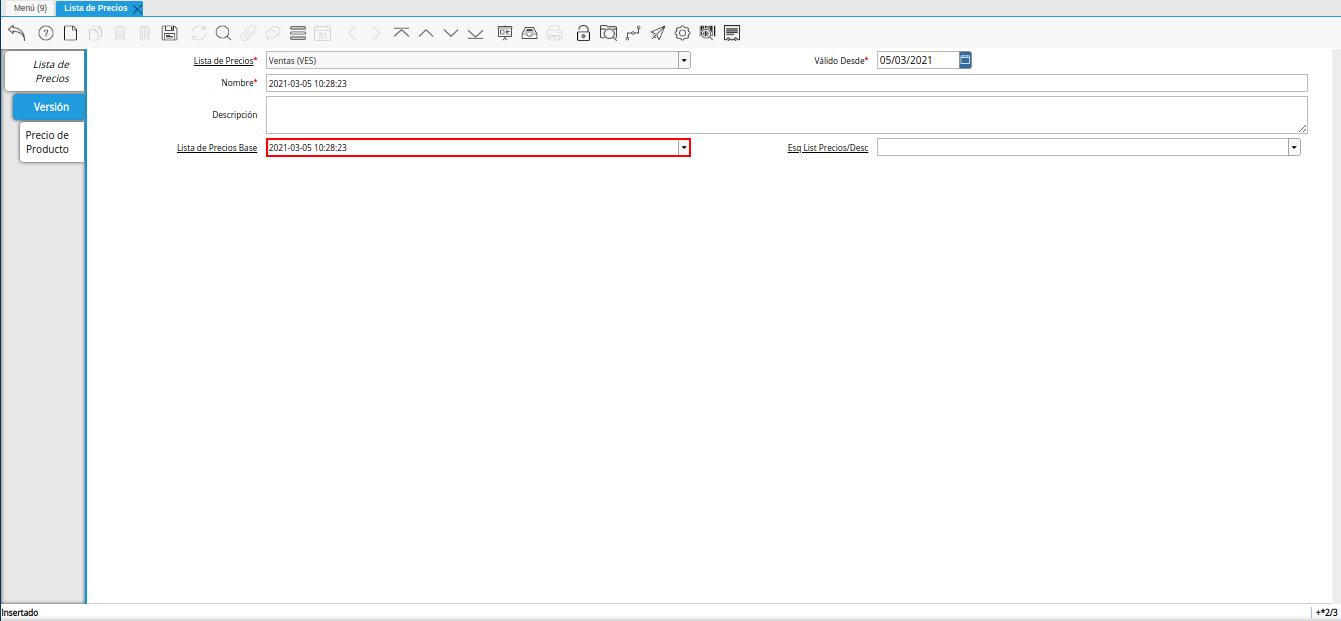This screenshot has height=621, width=1341.
Task: Open the Válido Desde calendar picker
Action: click(x=965, y=60)
